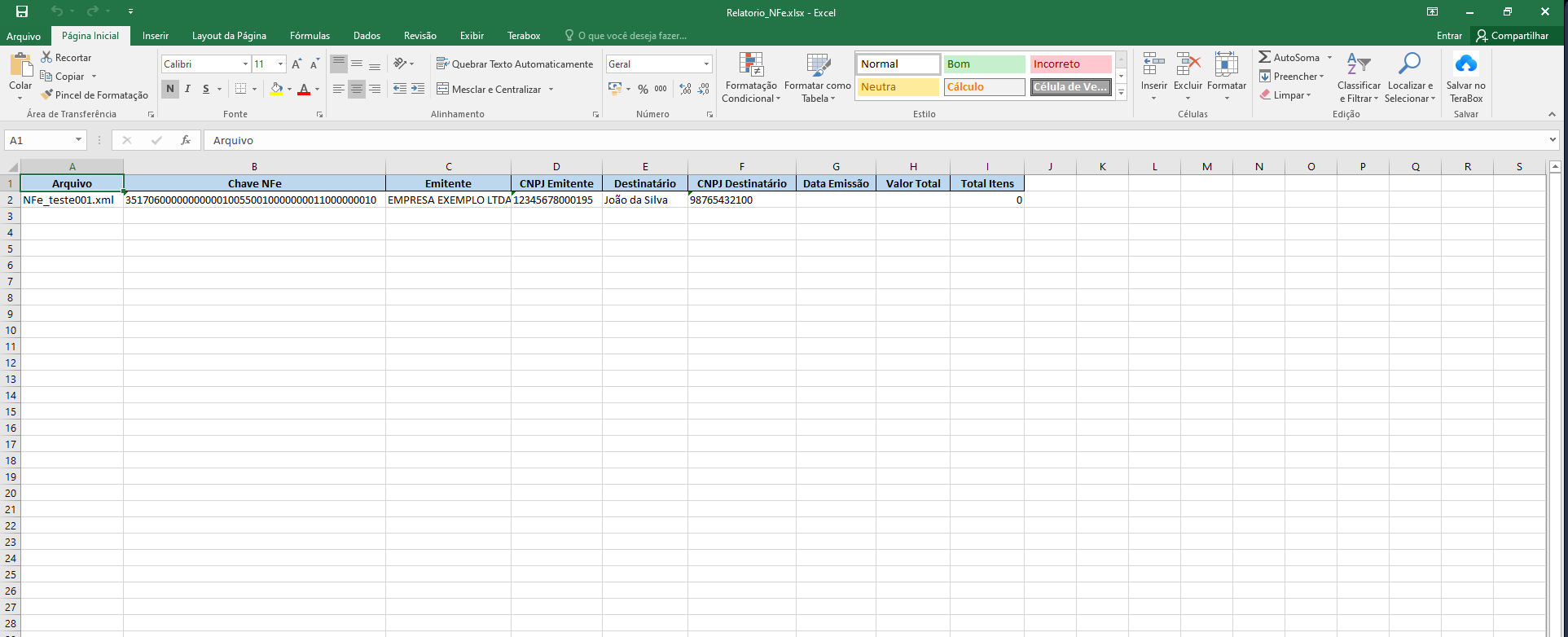Apply red font color A
The image size is (1568, 637).
click(x=304, y=89)
